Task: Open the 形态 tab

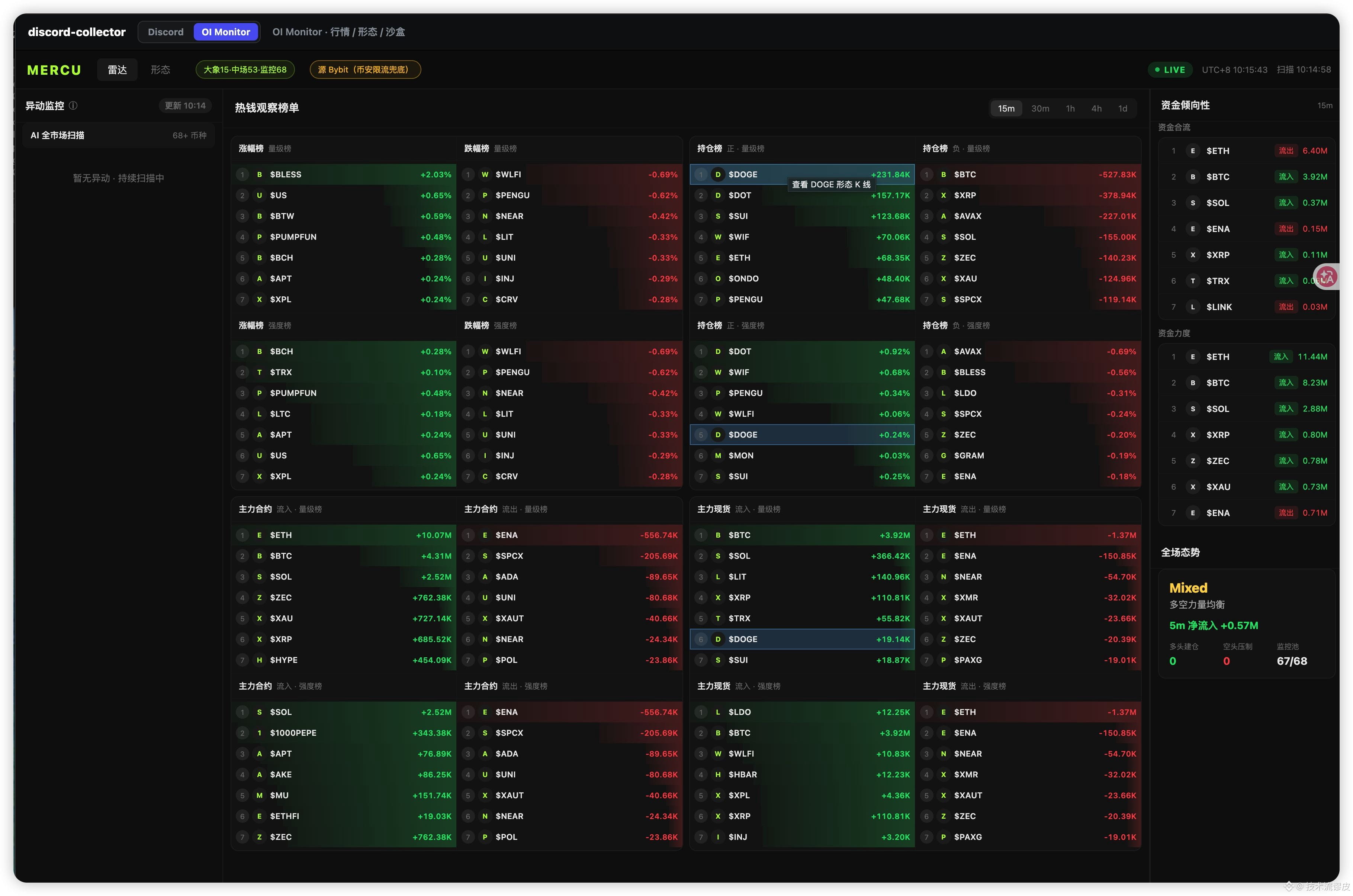Action: (x=160, y=70)
